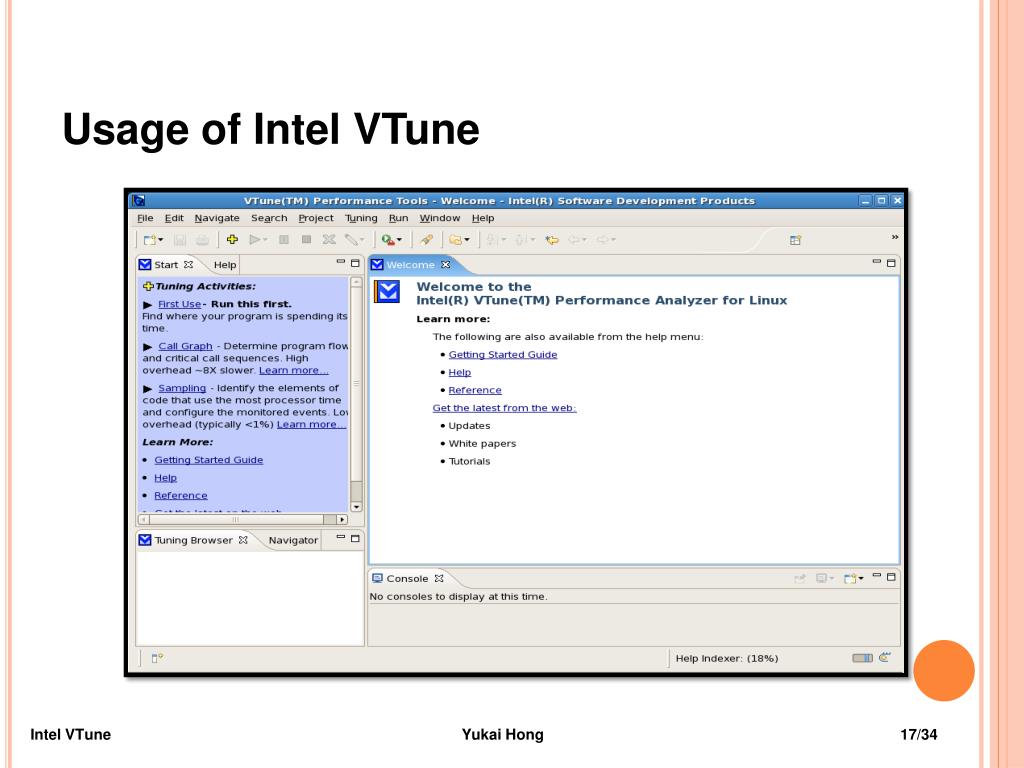Maximize the Welcome editor pane
1024x768 pixels.
point(891,263)
